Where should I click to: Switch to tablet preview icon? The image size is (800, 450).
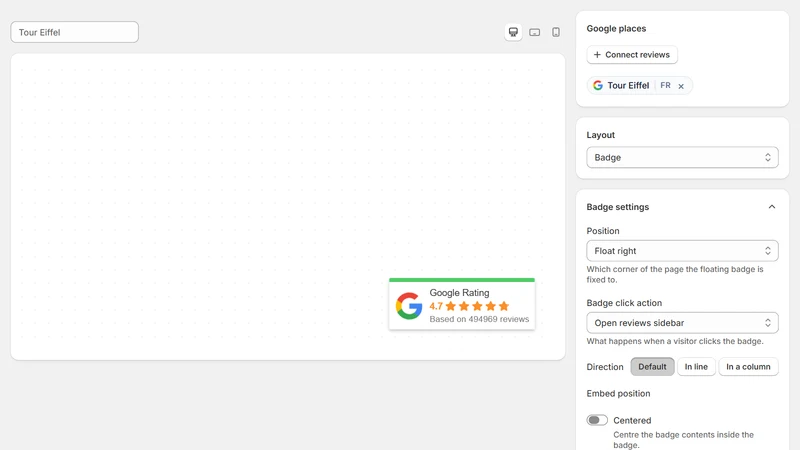(x=535, y=32)
